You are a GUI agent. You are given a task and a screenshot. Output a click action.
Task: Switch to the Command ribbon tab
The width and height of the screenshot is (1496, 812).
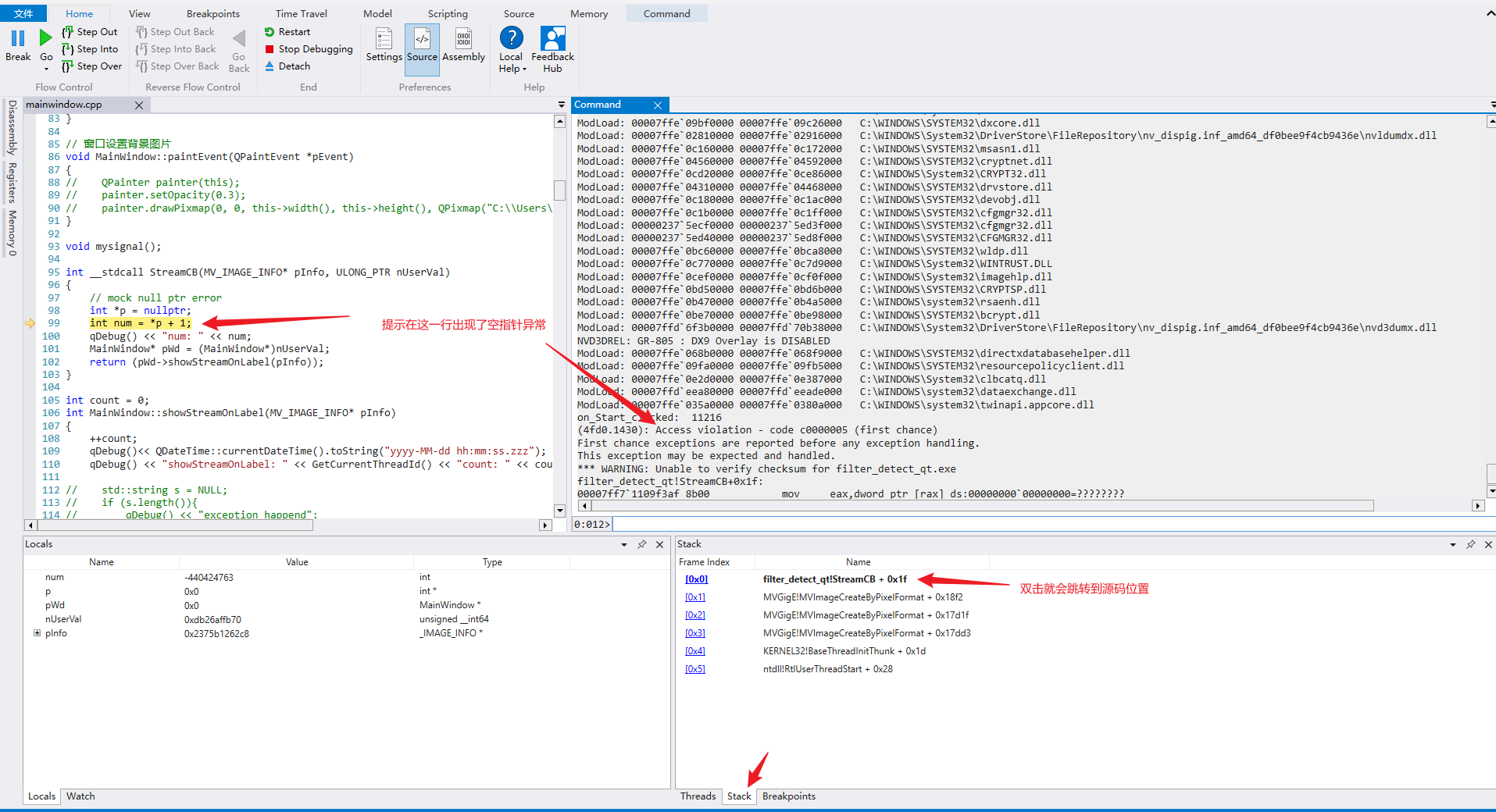click(x=666, y=13)
